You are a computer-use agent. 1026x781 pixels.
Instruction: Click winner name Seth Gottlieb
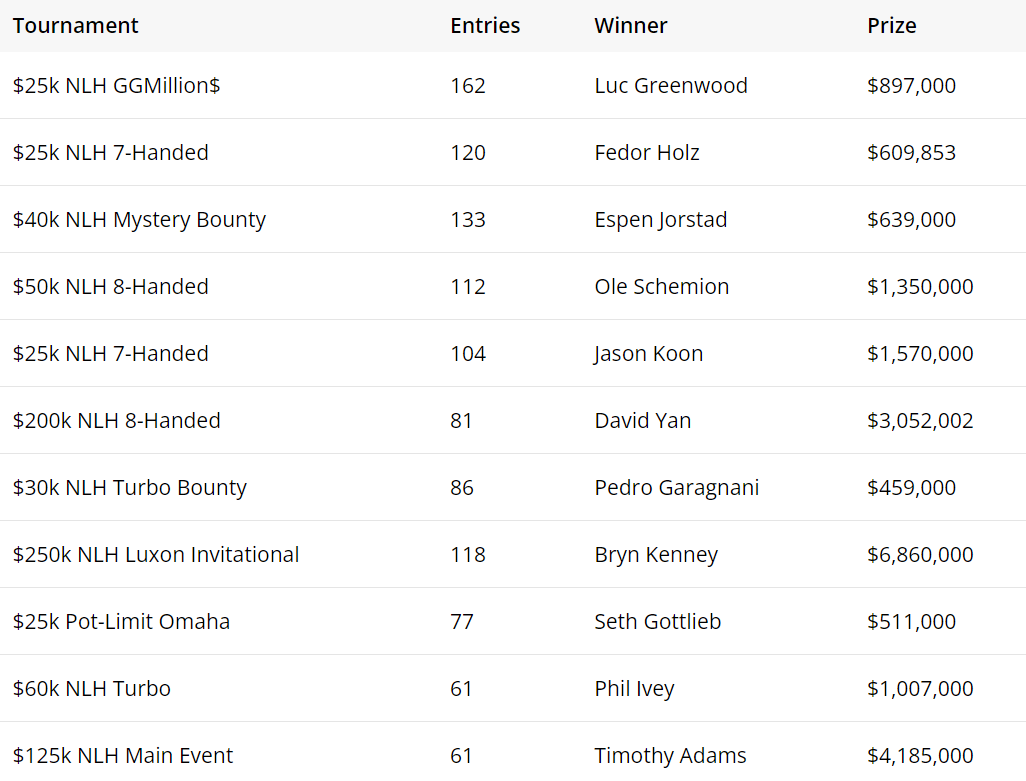657,622
